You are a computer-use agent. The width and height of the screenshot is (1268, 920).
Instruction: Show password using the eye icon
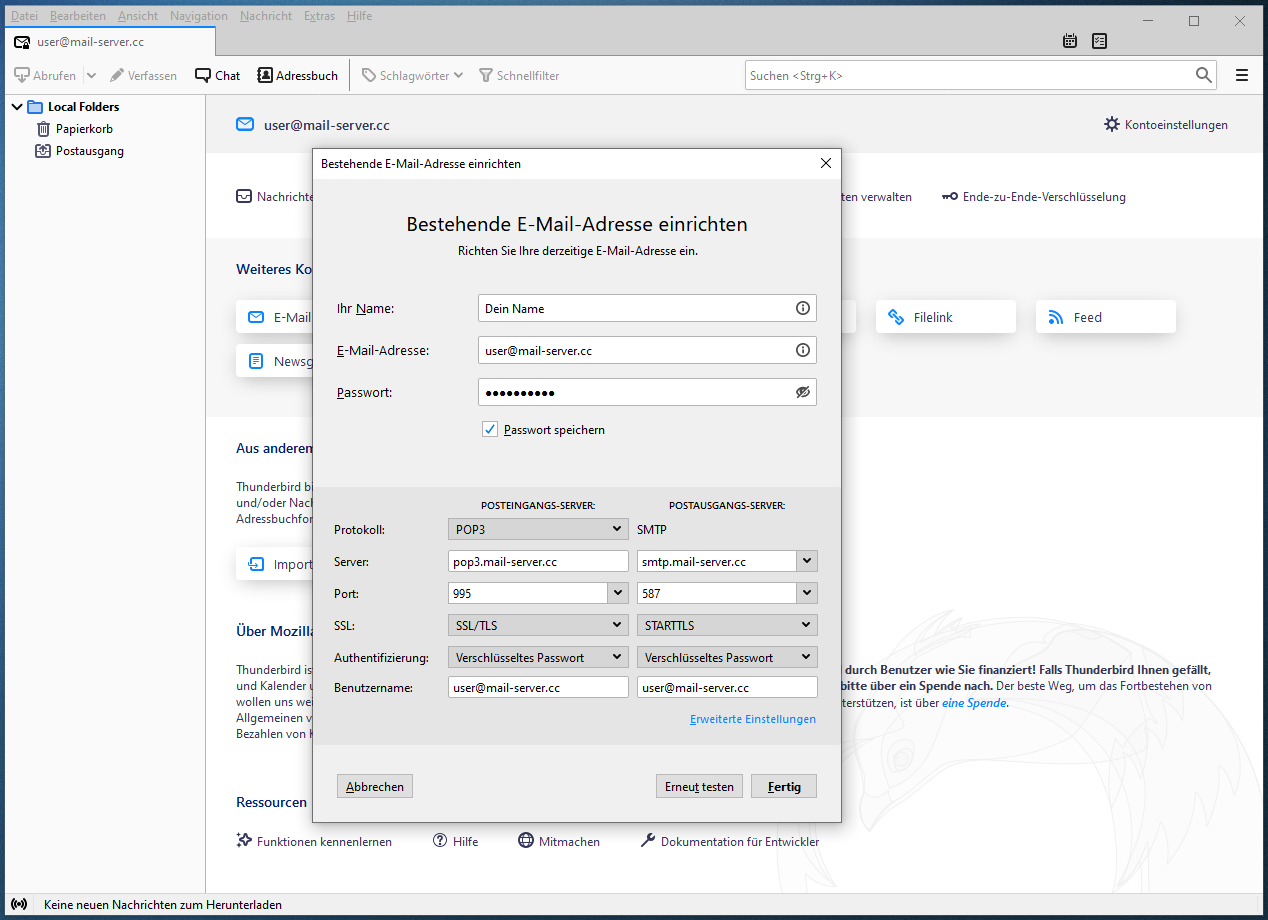[802, 392]
